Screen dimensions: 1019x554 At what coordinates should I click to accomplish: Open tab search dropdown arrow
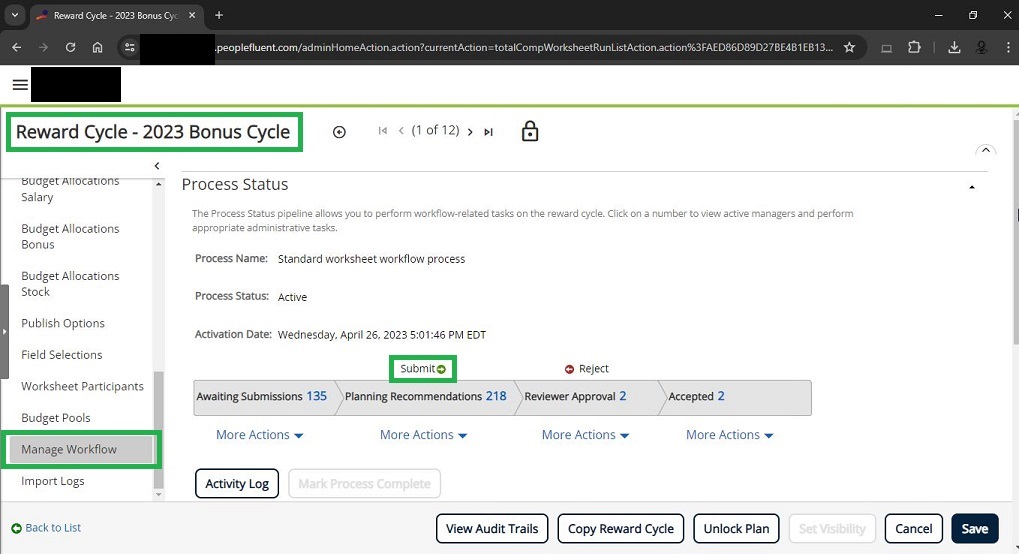click(15, 15)
